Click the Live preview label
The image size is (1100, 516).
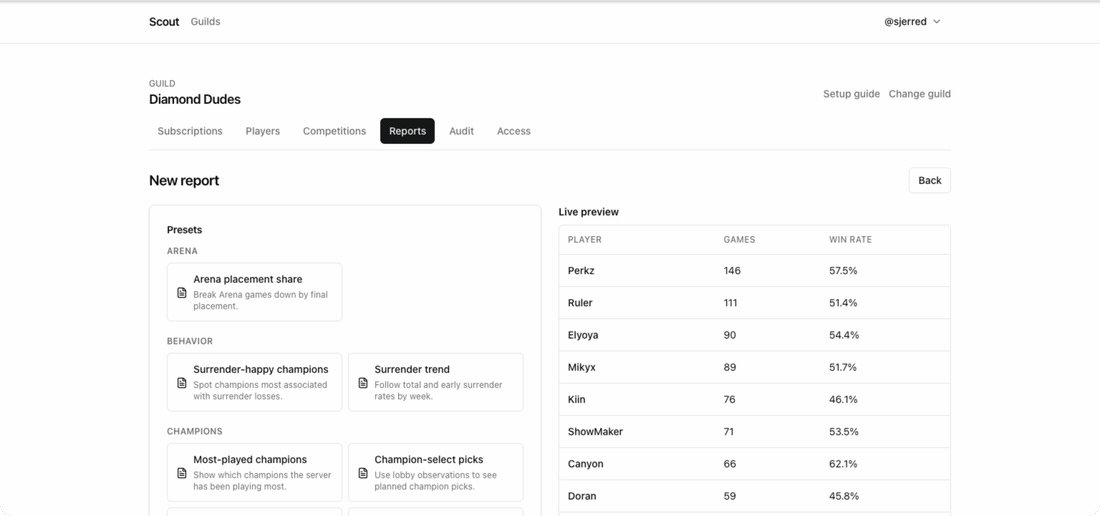[589, 212]
